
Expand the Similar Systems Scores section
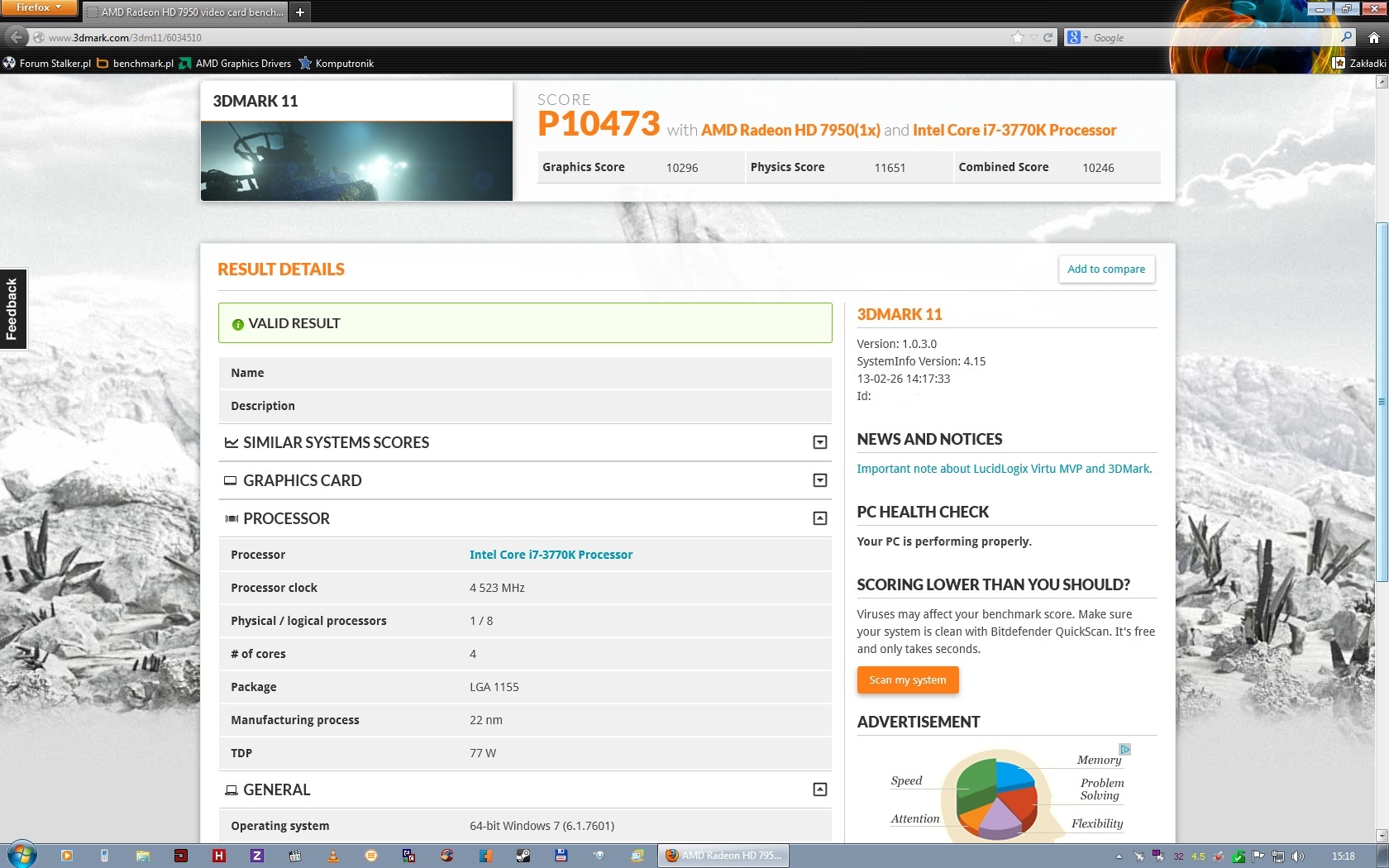point(819,442)
